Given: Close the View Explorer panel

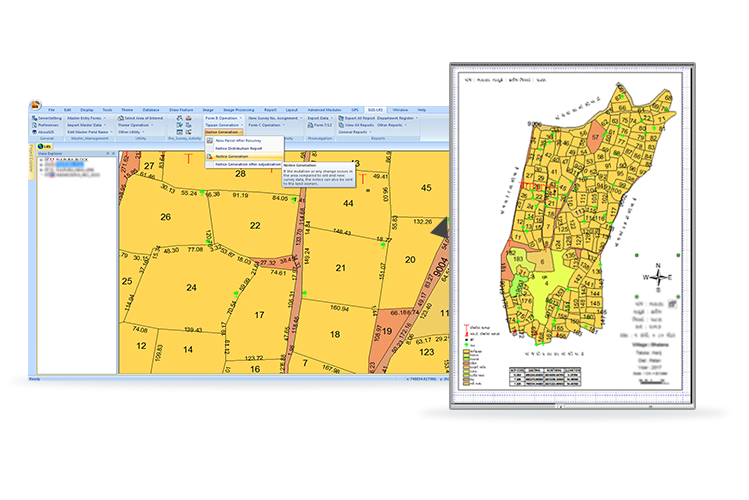Looking at the screenshot, I should (x=113, y=153).
